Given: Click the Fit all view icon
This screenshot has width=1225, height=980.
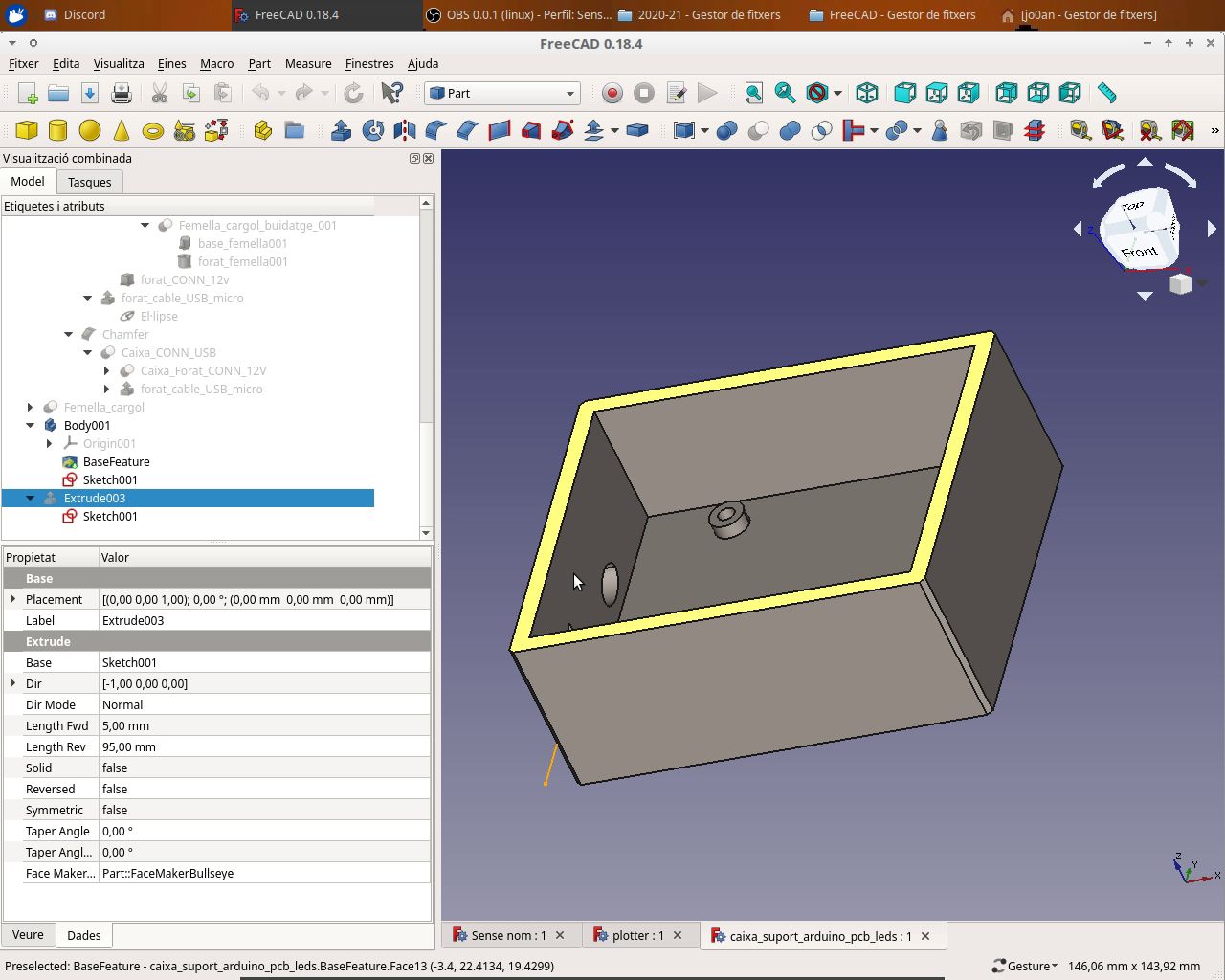Looking at the screenshot, I should click(x=754, y=93).
